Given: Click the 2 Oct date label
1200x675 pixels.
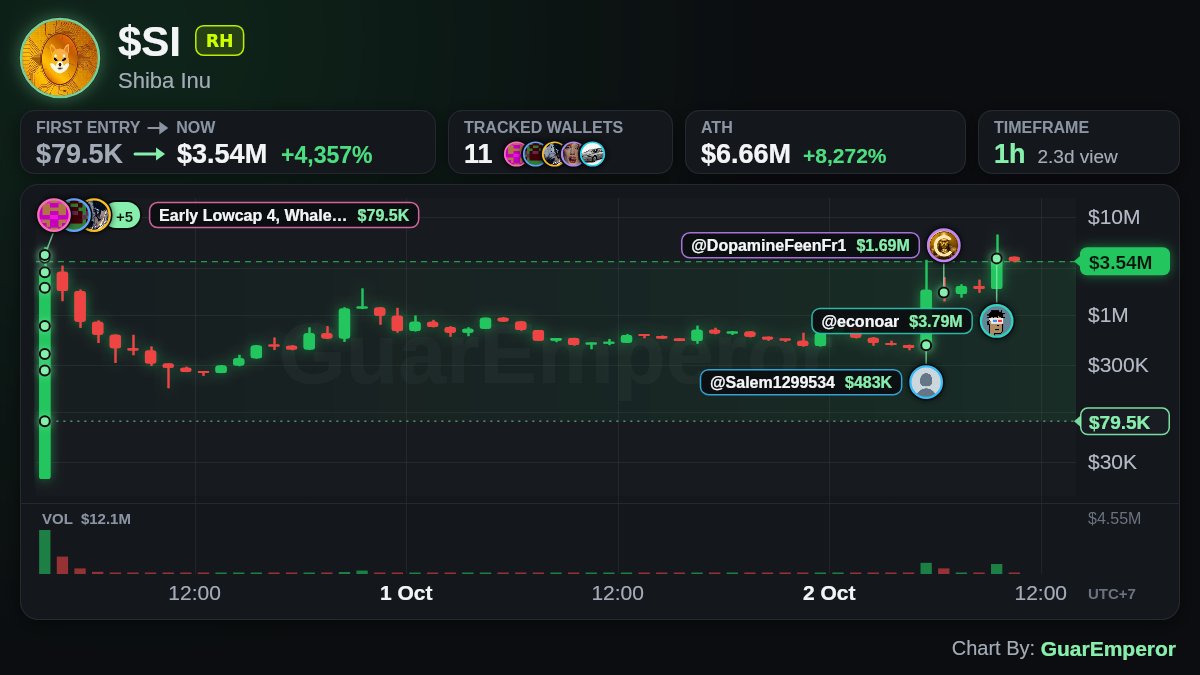Looking at the screenshot, I should click(829, 593).
